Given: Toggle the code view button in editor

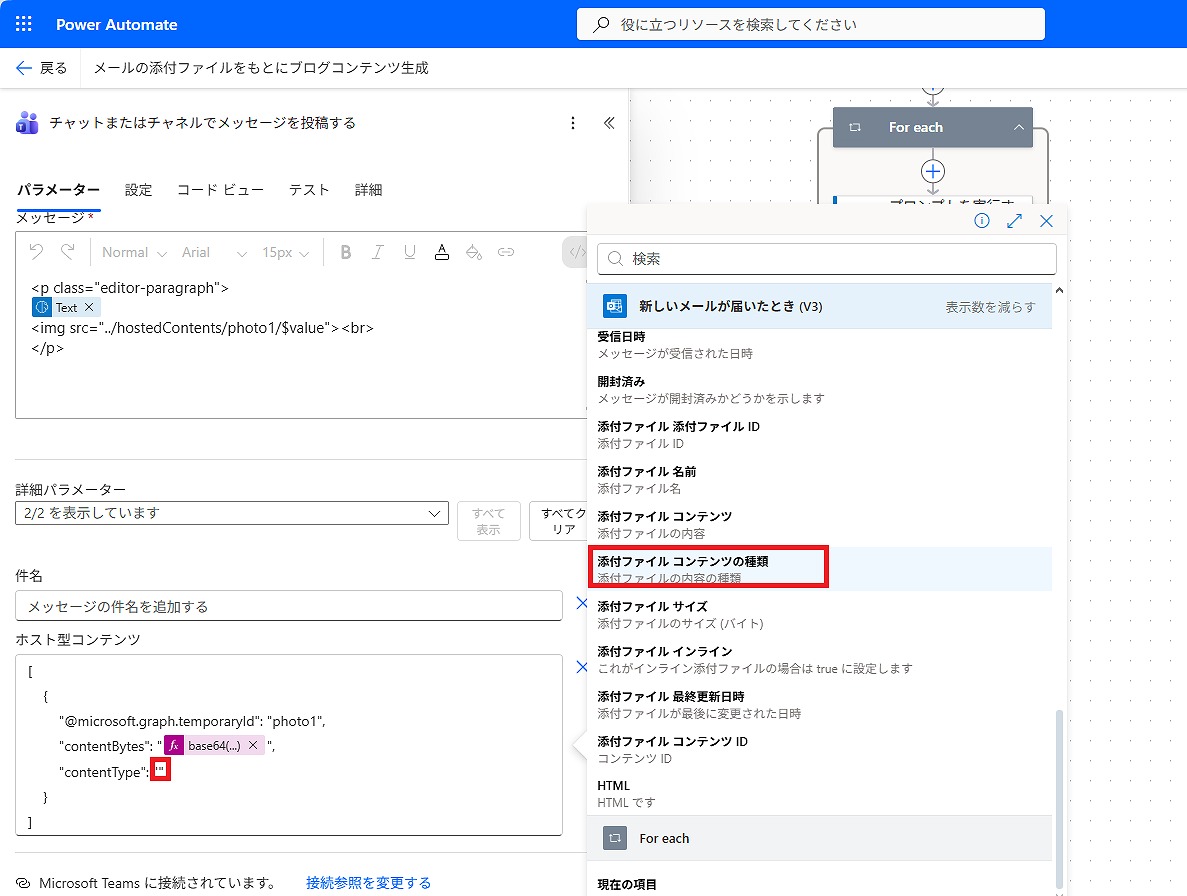Looking at the screenshot, I should coord(577,253).
